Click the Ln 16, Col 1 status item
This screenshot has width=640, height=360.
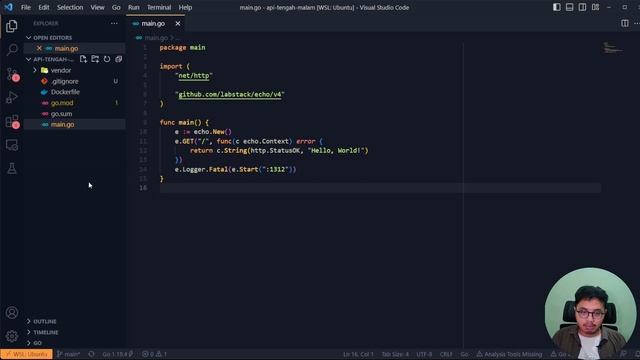tap(358, 354)
